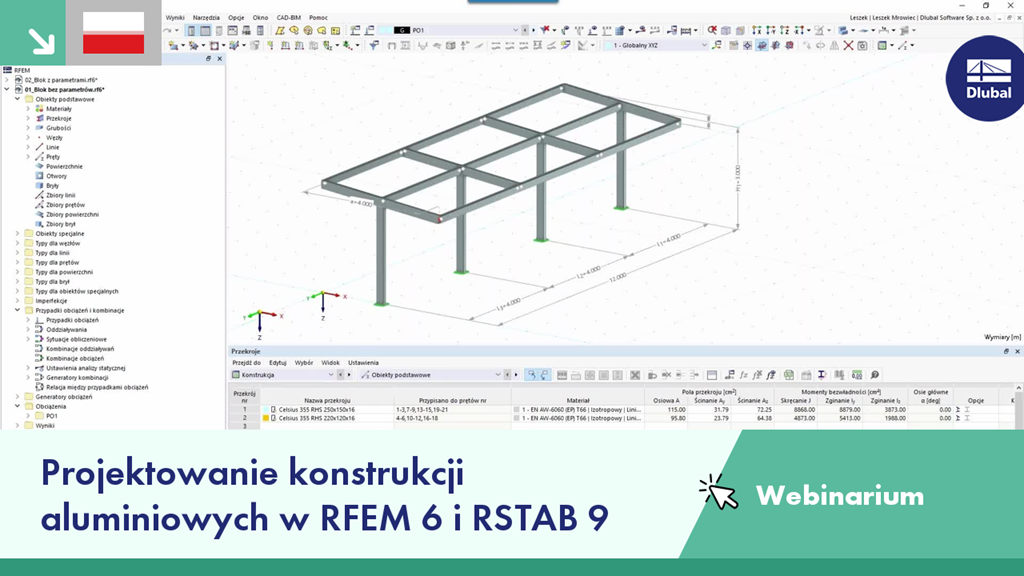
Task: Click the Materiały icon in navigator tree
Action: pyautogui.click(x=39, y=109)
